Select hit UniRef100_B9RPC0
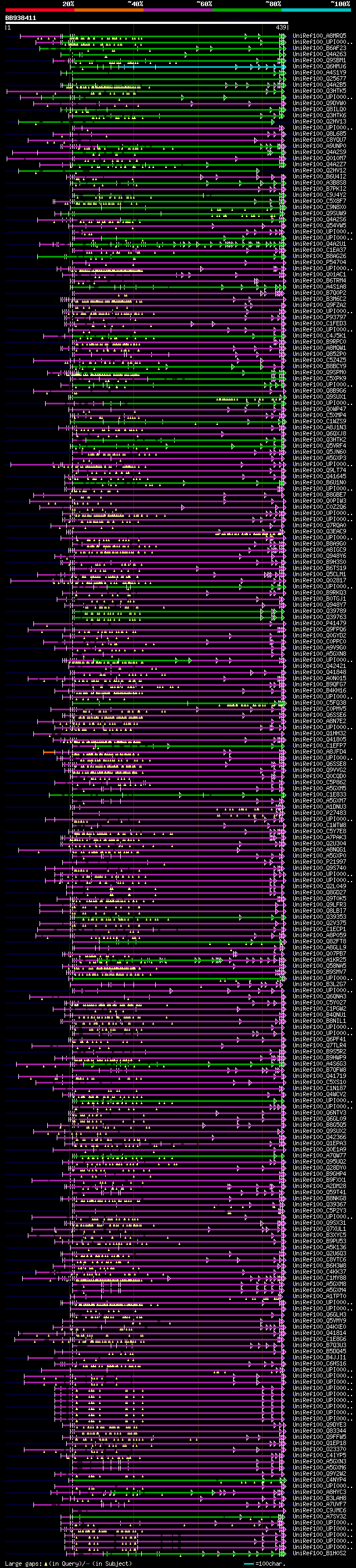Screen dimensions: 356x1568 [319, 342]
